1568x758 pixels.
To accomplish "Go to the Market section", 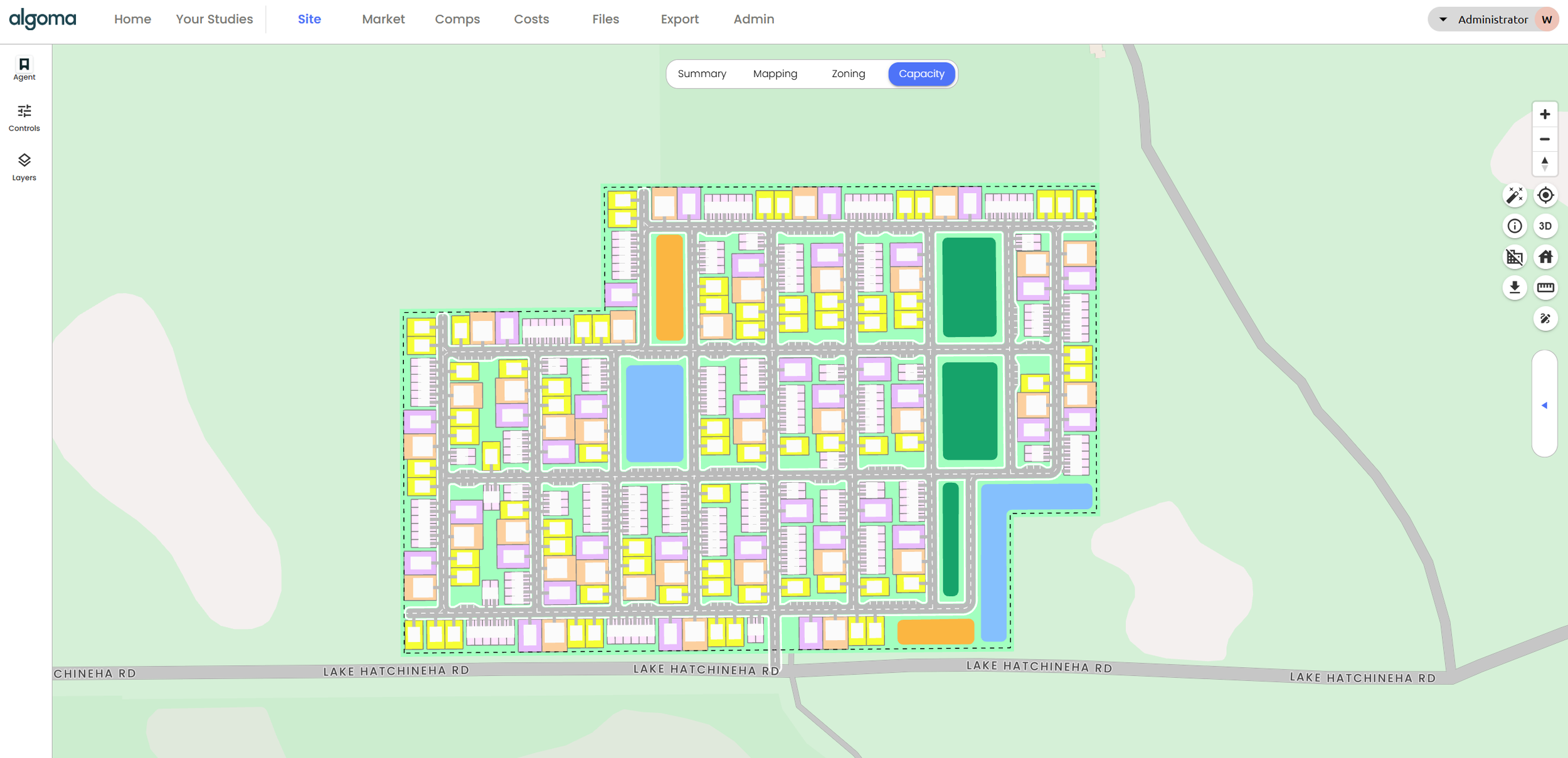I will (x=383, y=19).
